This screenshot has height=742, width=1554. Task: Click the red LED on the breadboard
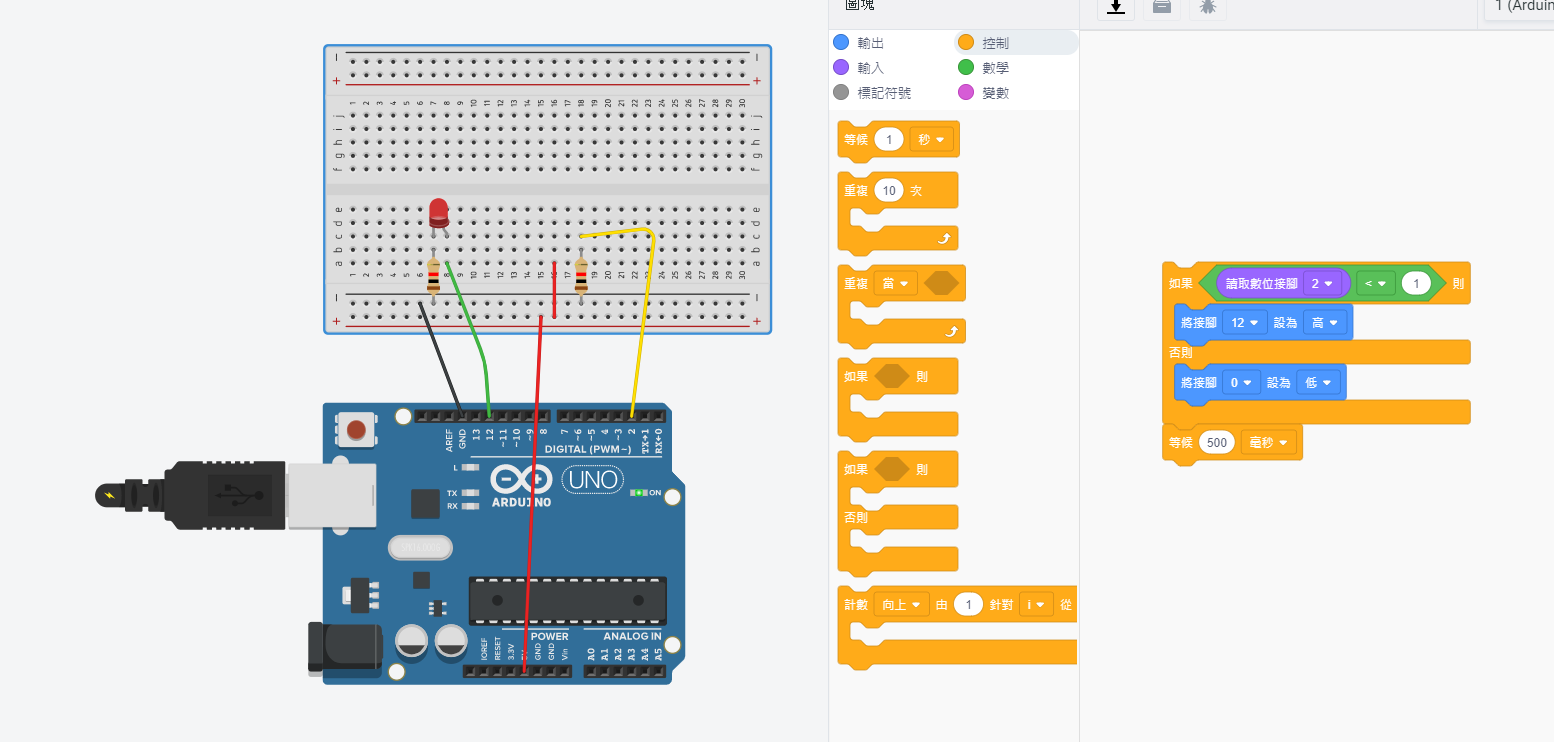[x=438, y=213]
